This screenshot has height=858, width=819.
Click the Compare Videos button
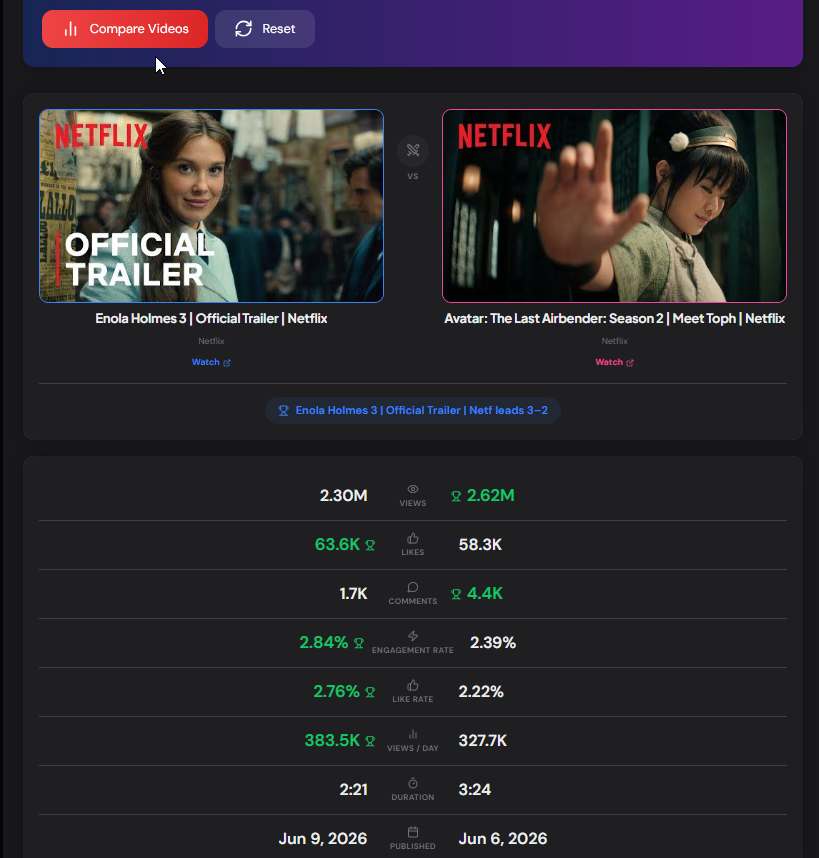[125, 29]
